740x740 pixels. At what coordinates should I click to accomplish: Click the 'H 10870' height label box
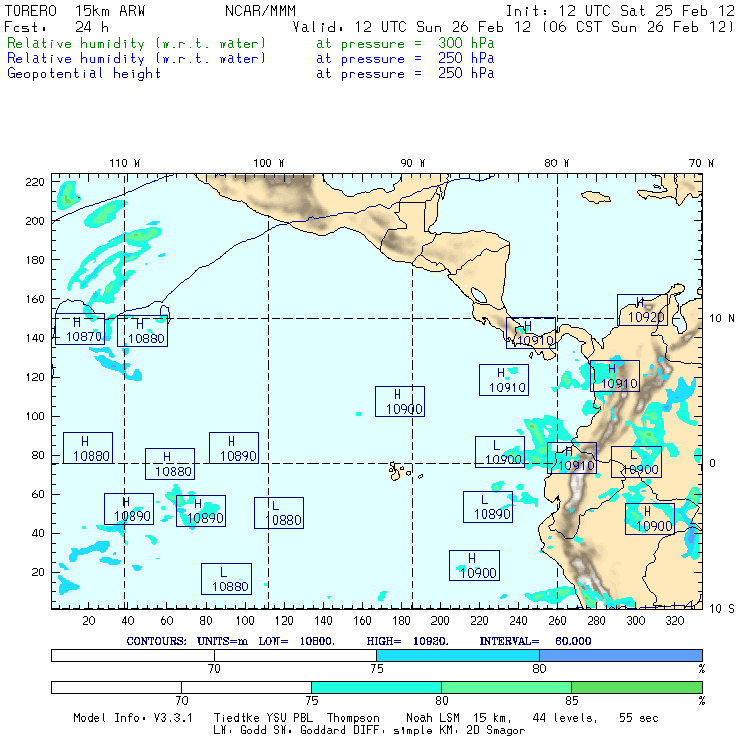tap(80, 329)
